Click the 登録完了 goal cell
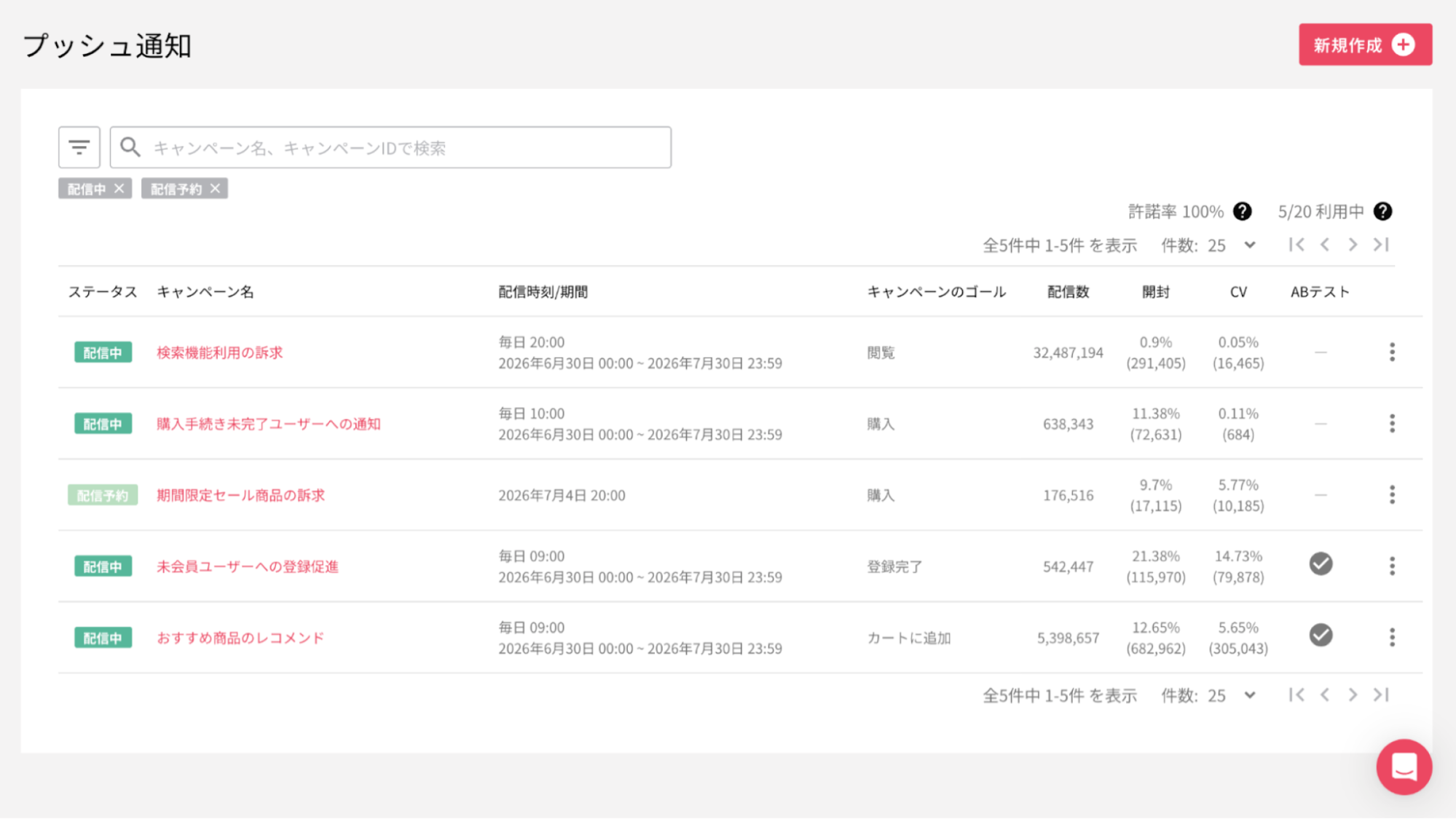 (894, 567)
